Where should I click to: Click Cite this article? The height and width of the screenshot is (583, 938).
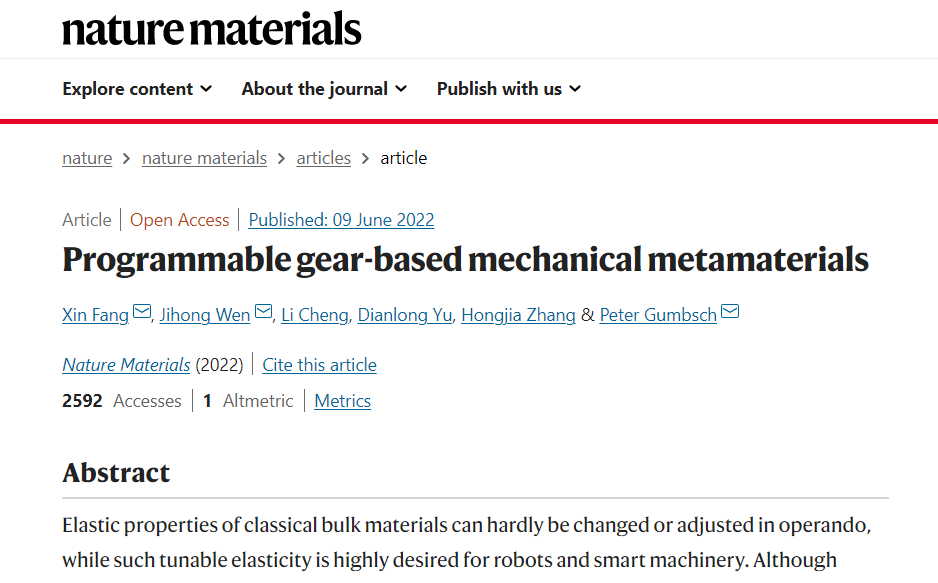319,365
